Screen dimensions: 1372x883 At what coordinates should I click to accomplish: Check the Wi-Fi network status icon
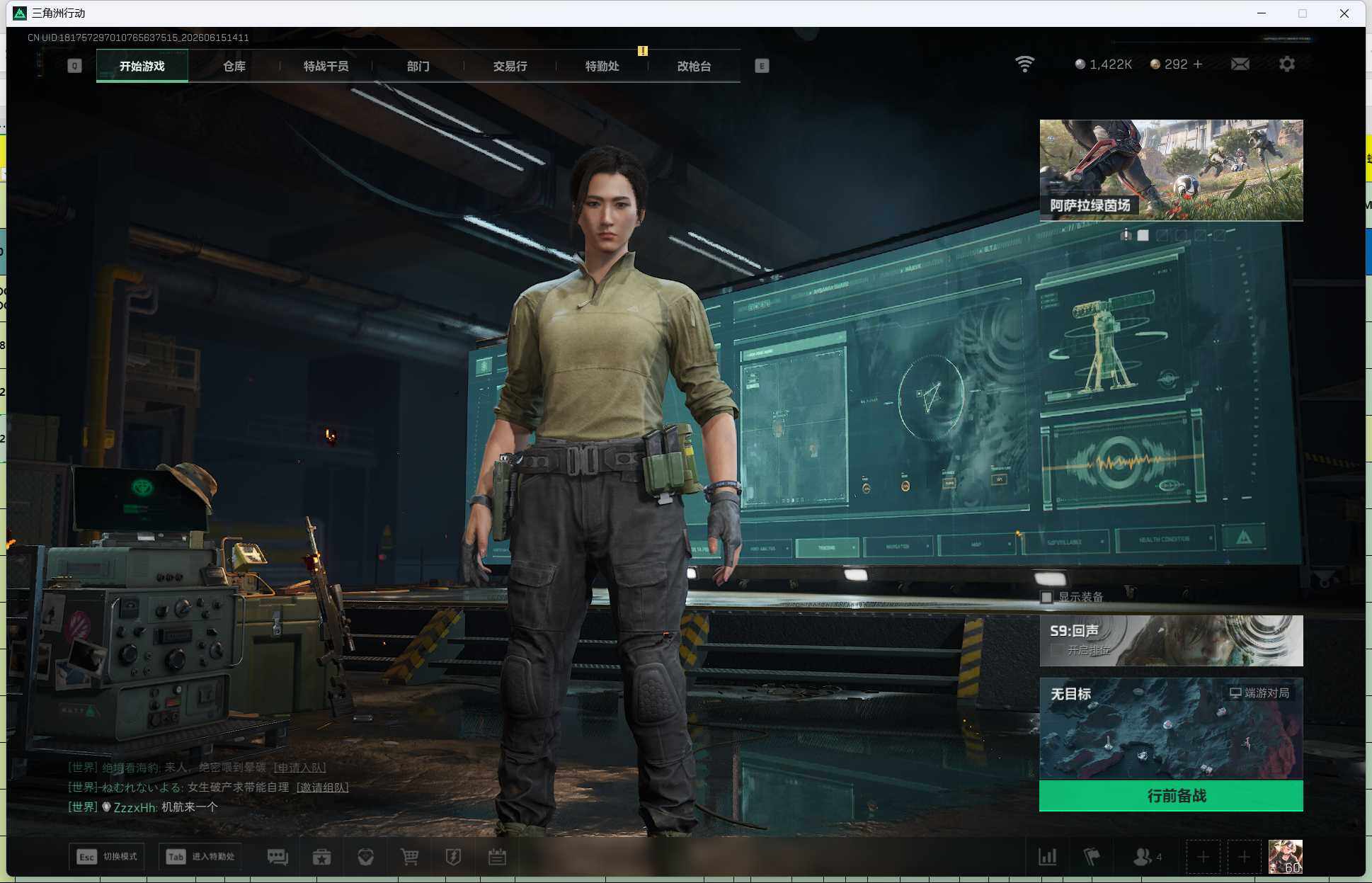[x=1024, y=64]
